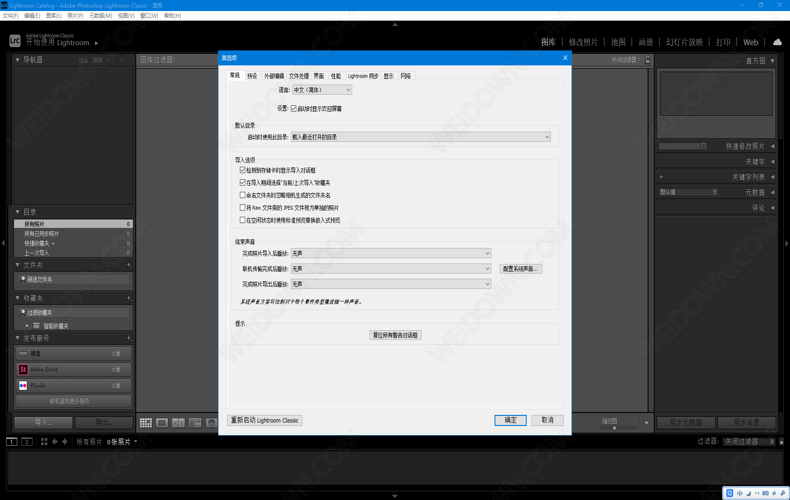The image size is (790, 500).
Task: Open the 文件(F) menu
Action: pos(11,16)
